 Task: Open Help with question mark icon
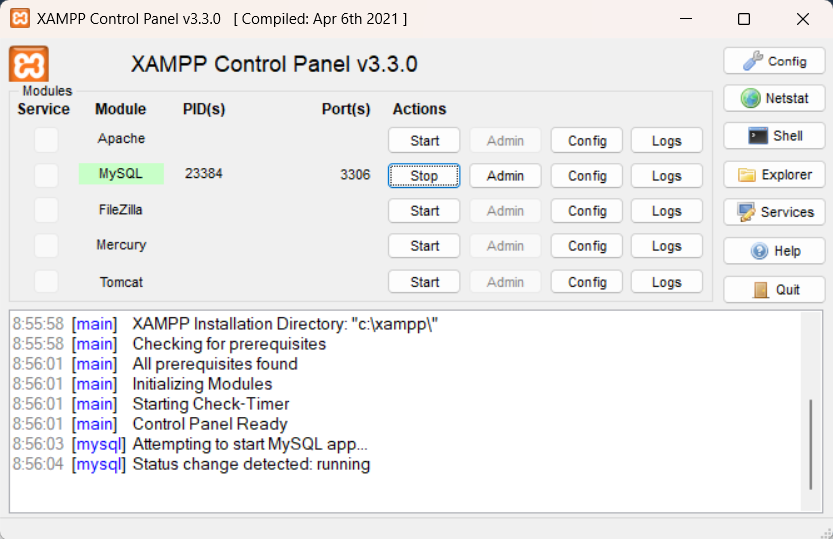point(774,251)
